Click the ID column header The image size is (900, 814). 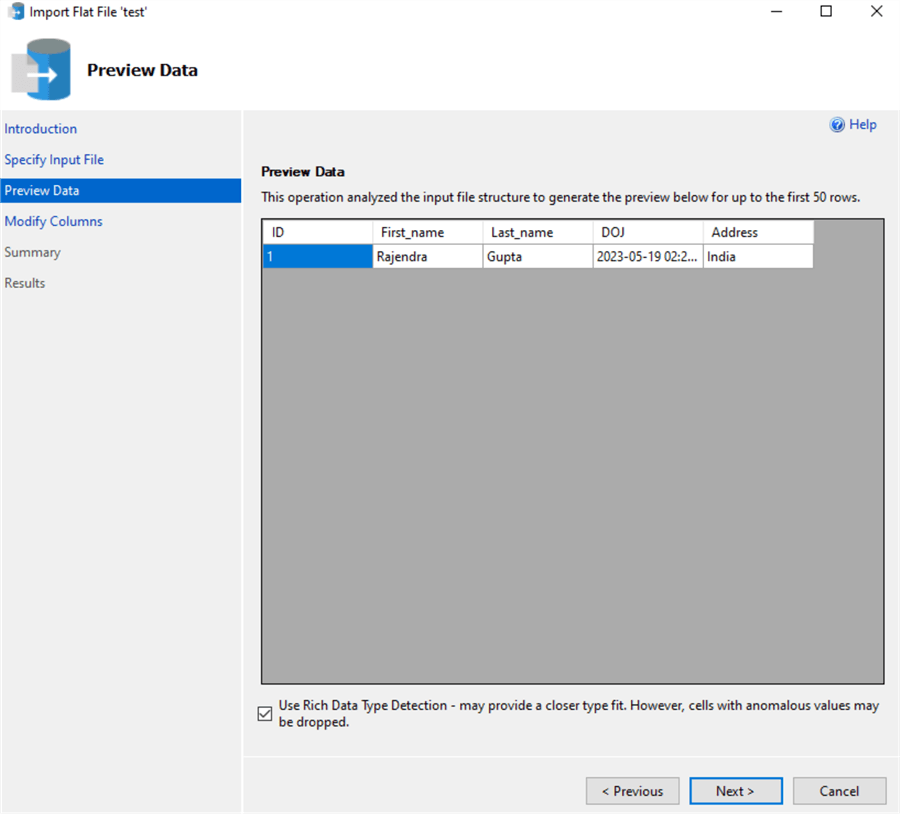pyautogui.click(x=317, y=231)
